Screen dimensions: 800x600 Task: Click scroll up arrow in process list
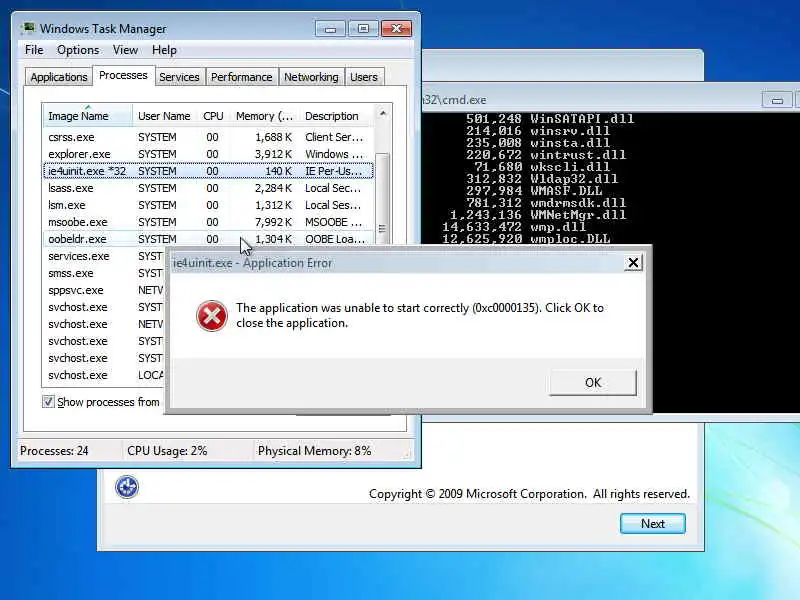383,113
